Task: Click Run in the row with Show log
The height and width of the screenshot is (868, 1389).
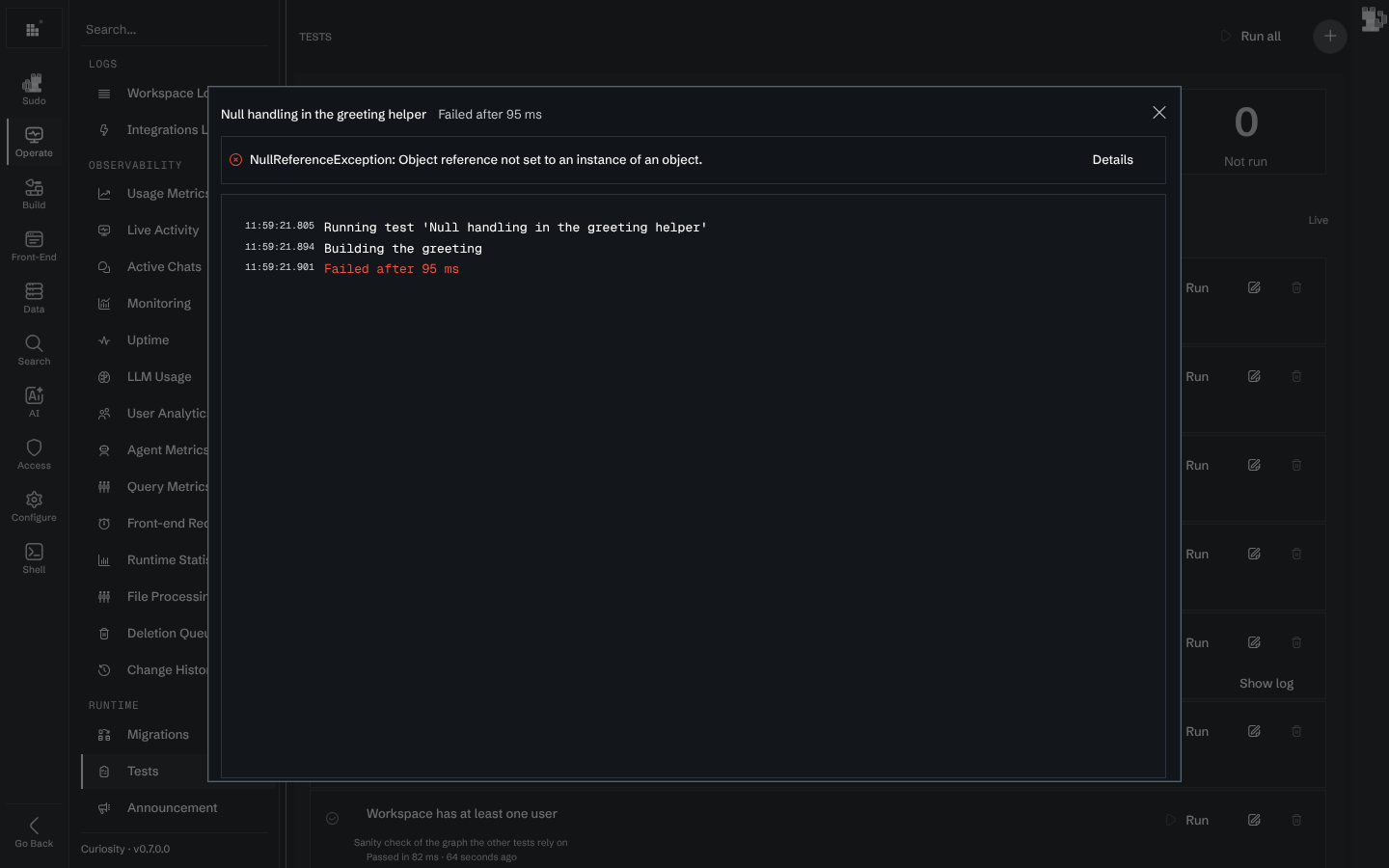Action: coord(1196,642)
